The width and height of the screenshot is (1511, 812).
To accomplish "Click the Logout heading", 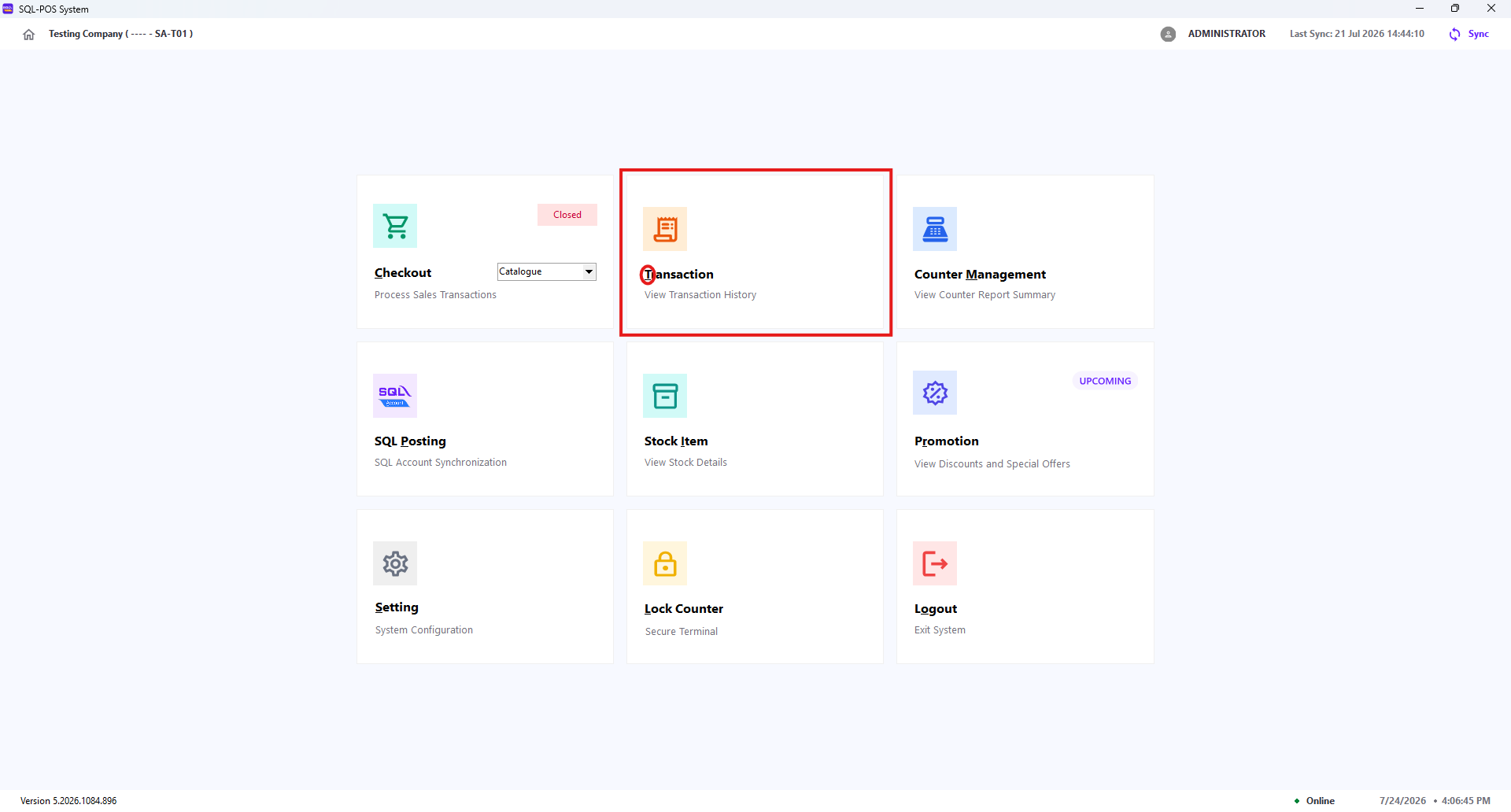I will pyautogui.click(x=936, y=609).
